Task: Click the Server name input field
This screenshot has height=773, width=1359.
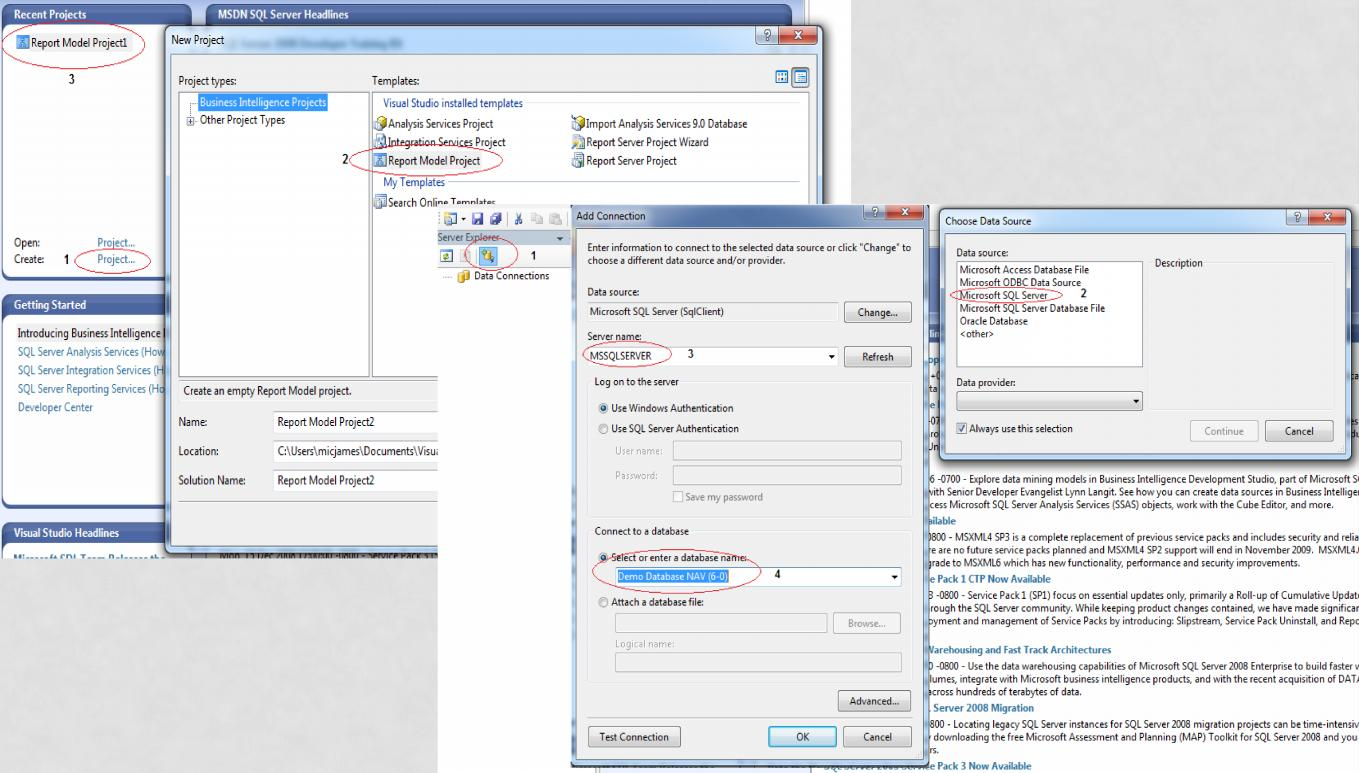Action: click(x=714, y=357)
